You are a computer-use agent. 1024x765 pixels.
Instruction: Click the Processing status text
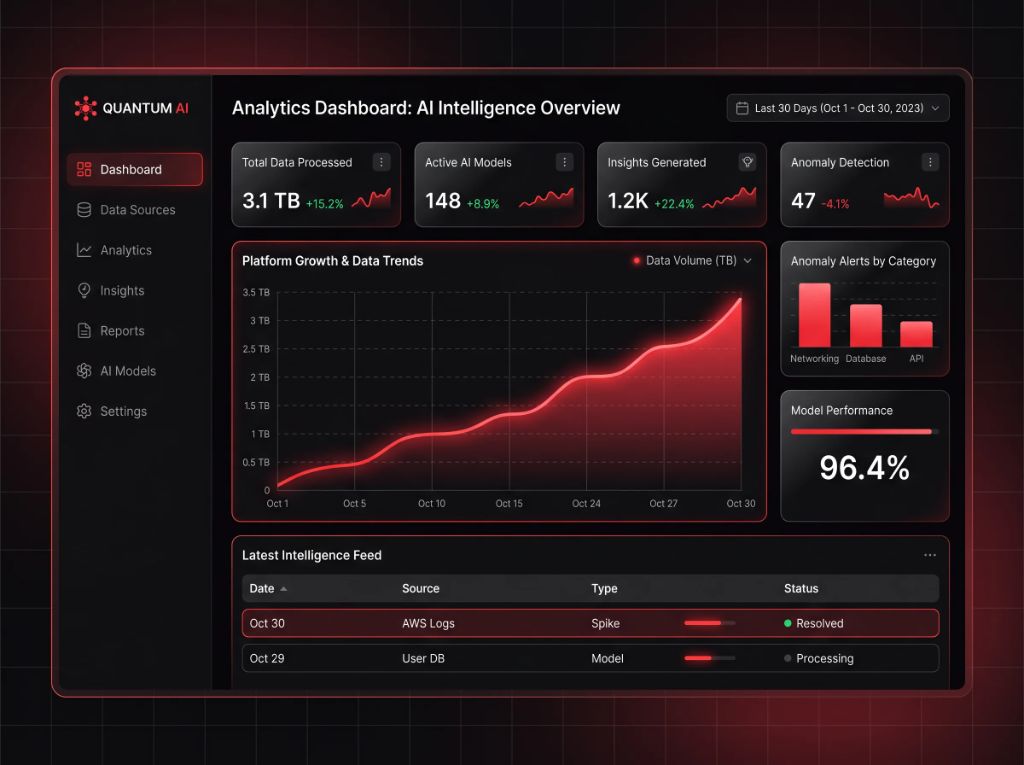(x=825, y=659)
